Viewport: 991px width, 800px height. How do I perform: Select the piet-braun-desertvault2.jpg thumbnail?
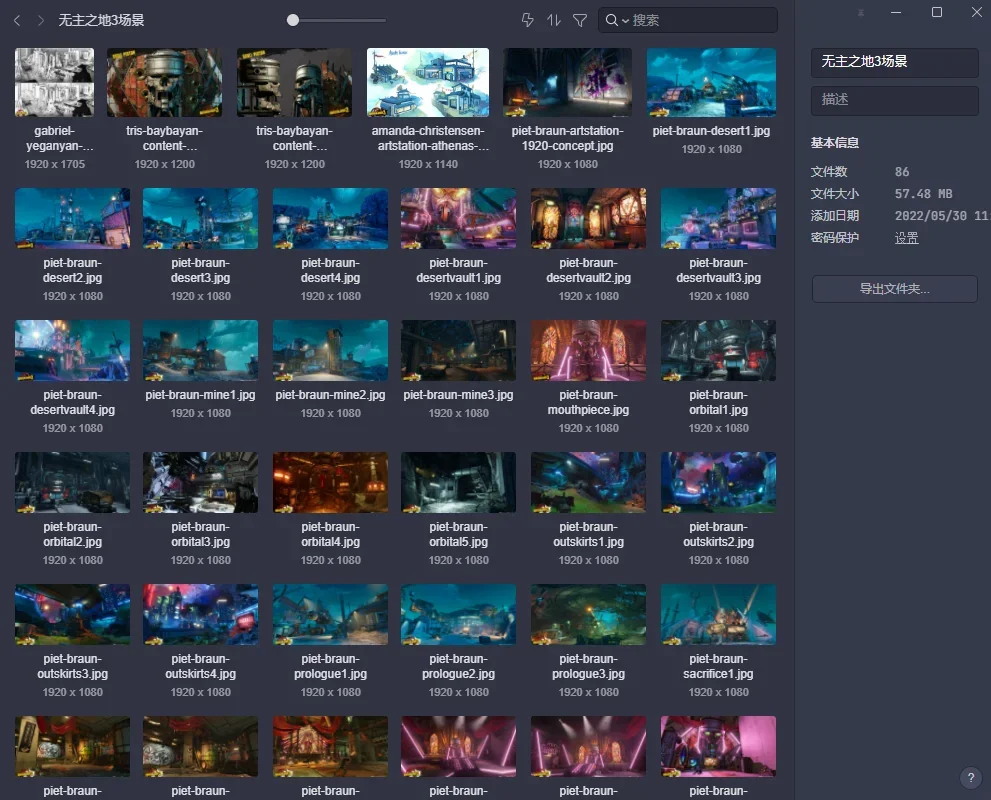588,218
